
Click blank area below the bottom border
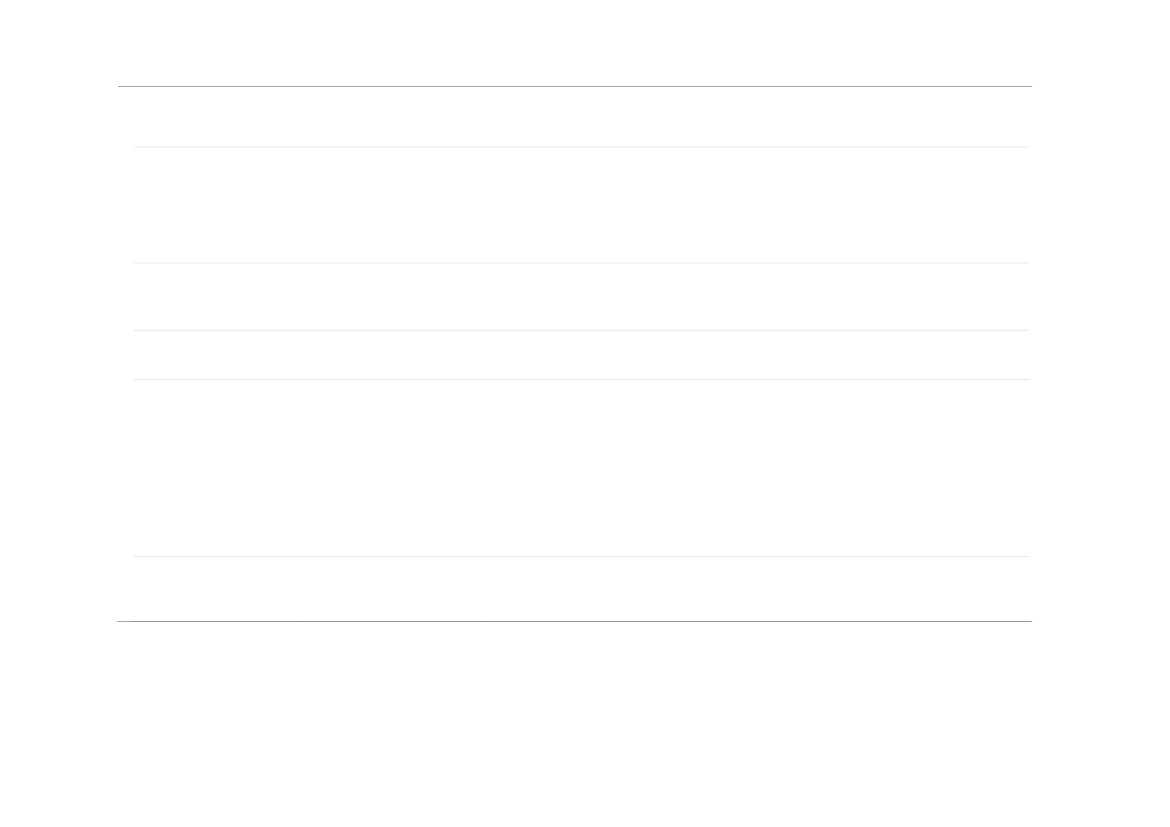click(575, 724)
